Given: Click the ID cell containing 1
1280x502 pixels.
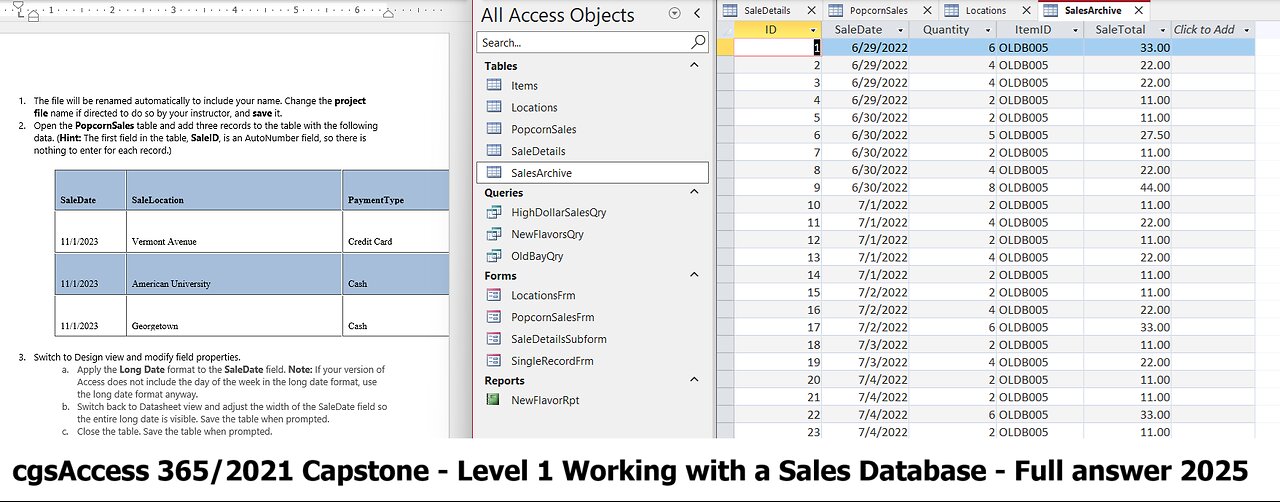Looking at the screenshot, I should (778, 47).
